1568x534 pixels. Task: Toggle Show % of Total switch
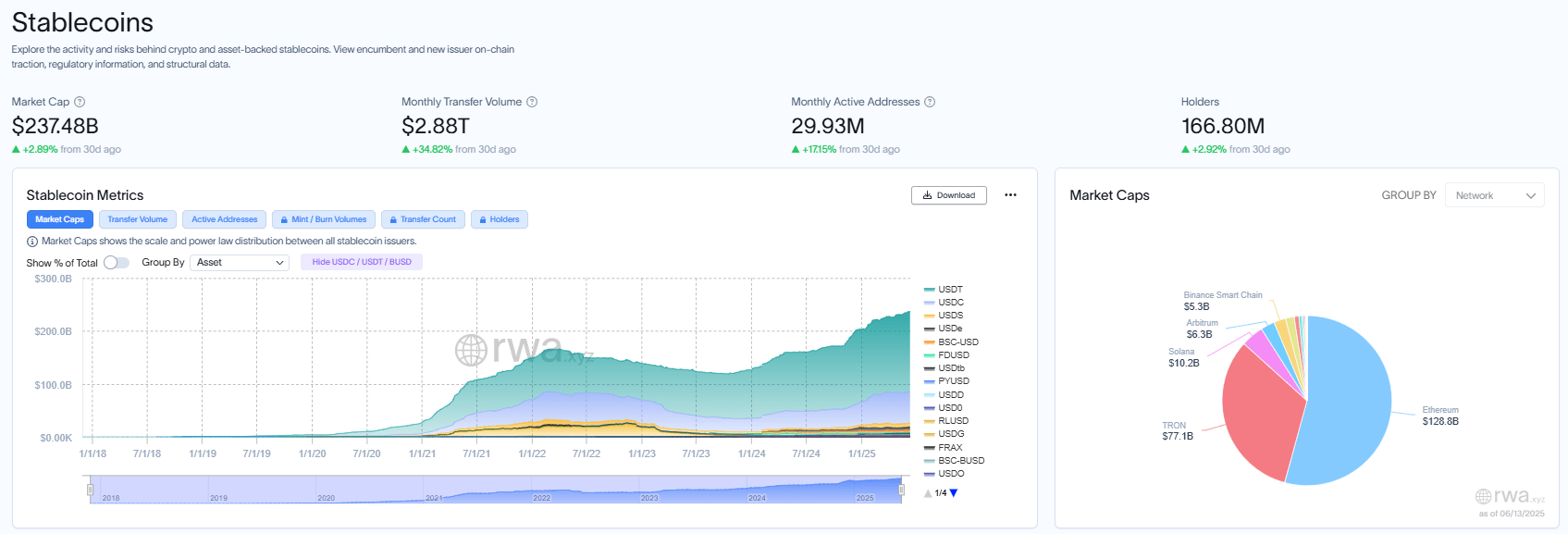pyautogui.click(x=117, y=263)
